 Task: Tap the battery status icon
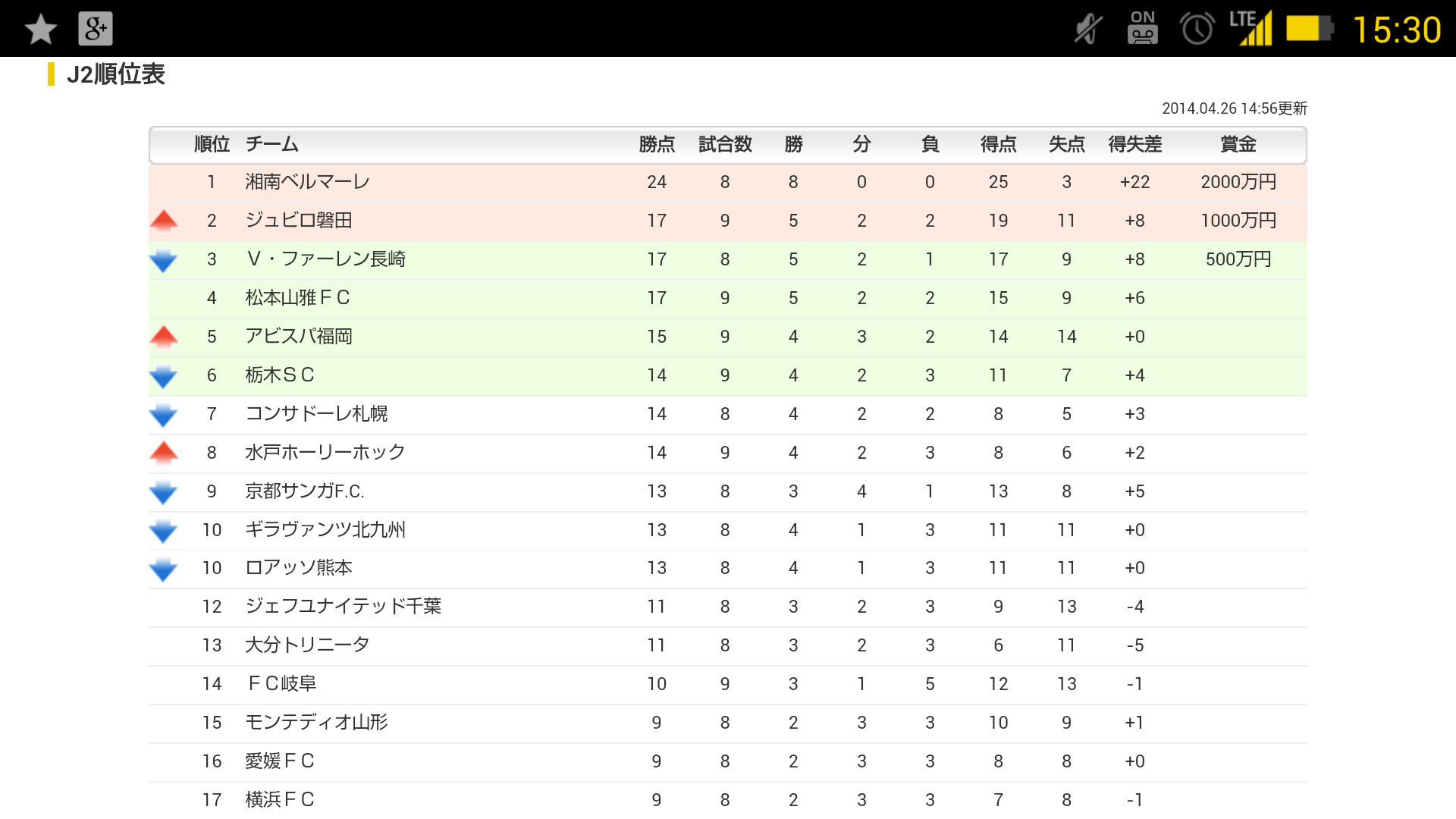tap(1310, 30)
